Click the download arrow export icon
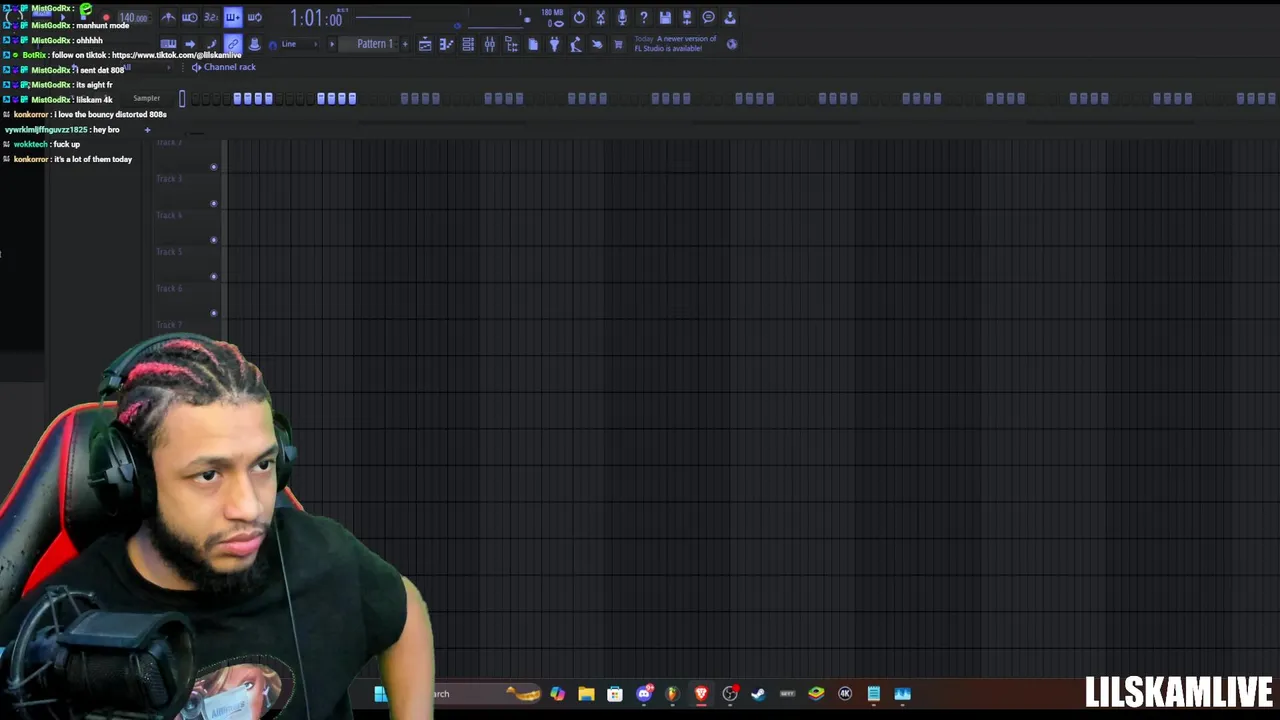 click(x=730, y=18)
